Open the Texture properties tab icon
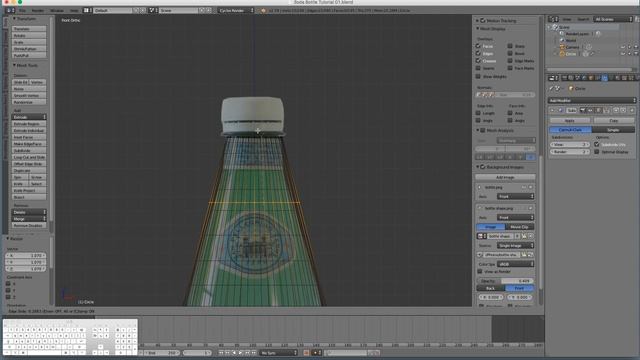Image resolution: width=640 pixels, height=360 pixels. (624, 78)
